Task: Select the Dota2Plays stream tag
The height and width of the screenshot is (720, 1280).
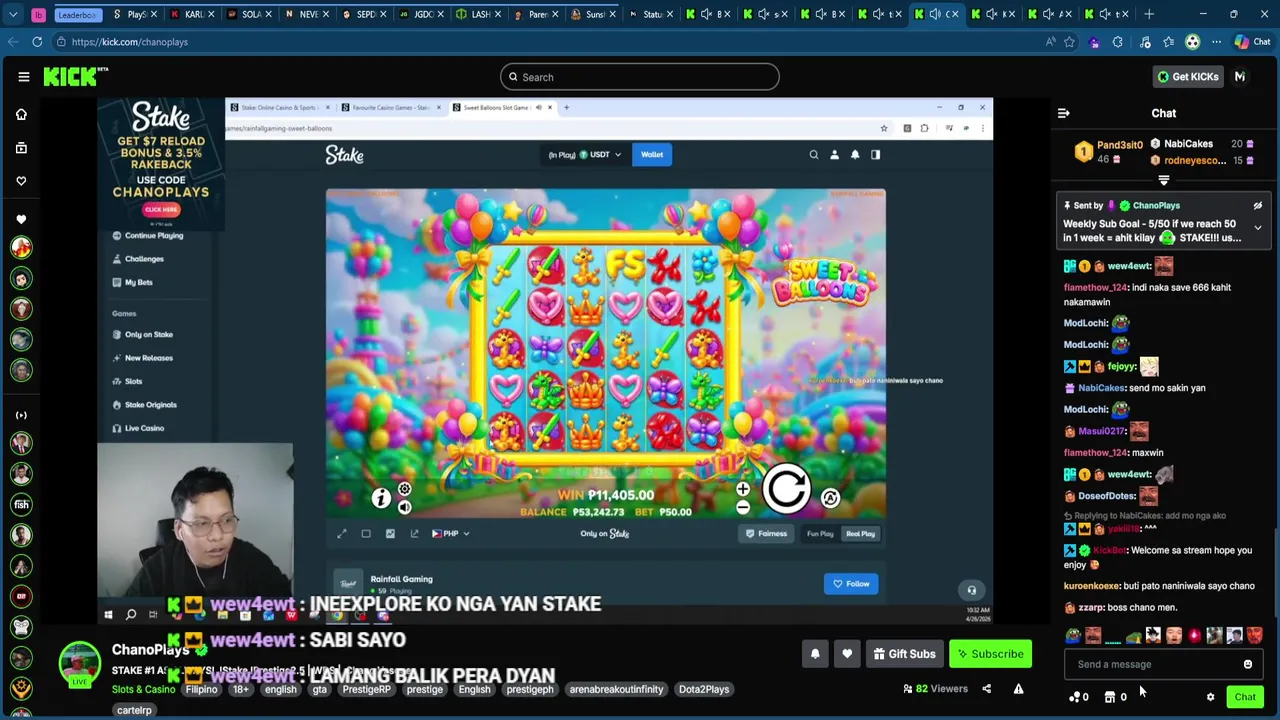Action: tap(704, 689)
